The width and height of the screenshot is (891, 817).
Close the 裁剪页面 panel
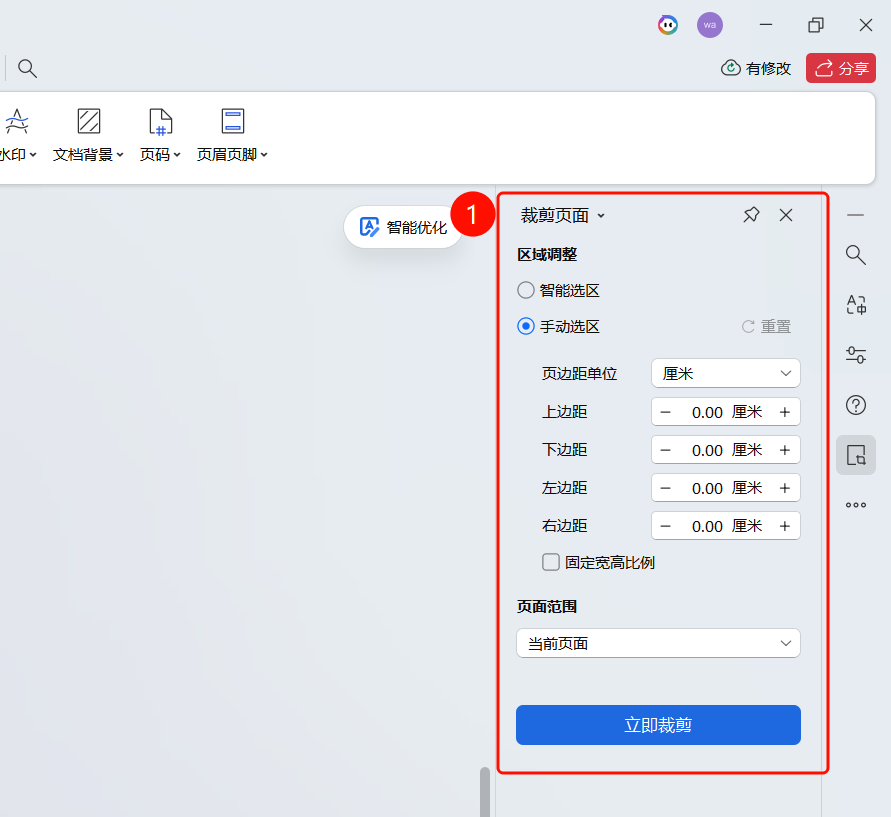click(x=786, y=215)
